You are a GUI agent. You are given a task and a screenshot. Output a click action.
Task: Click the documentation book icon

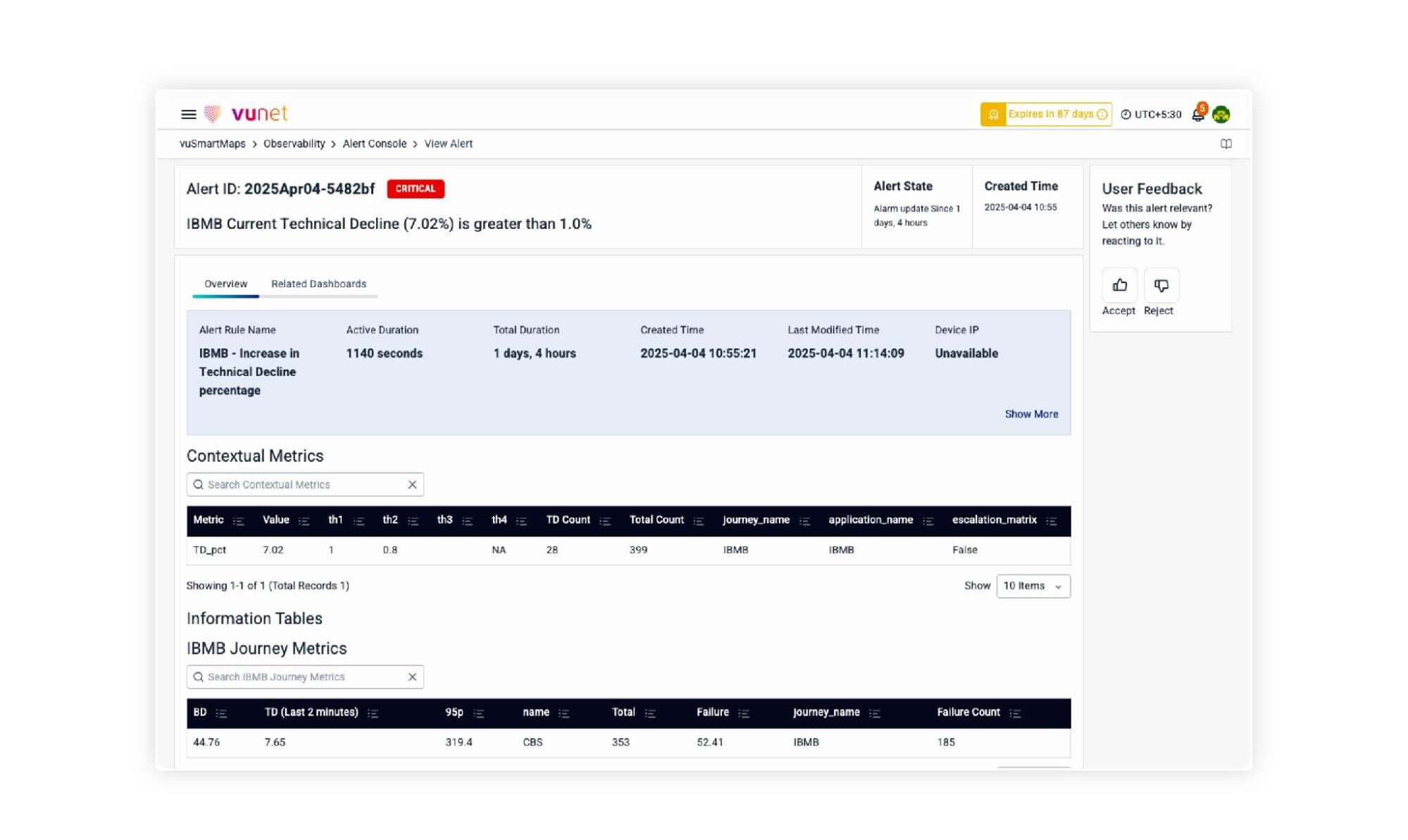click(x=1226, y=144)
